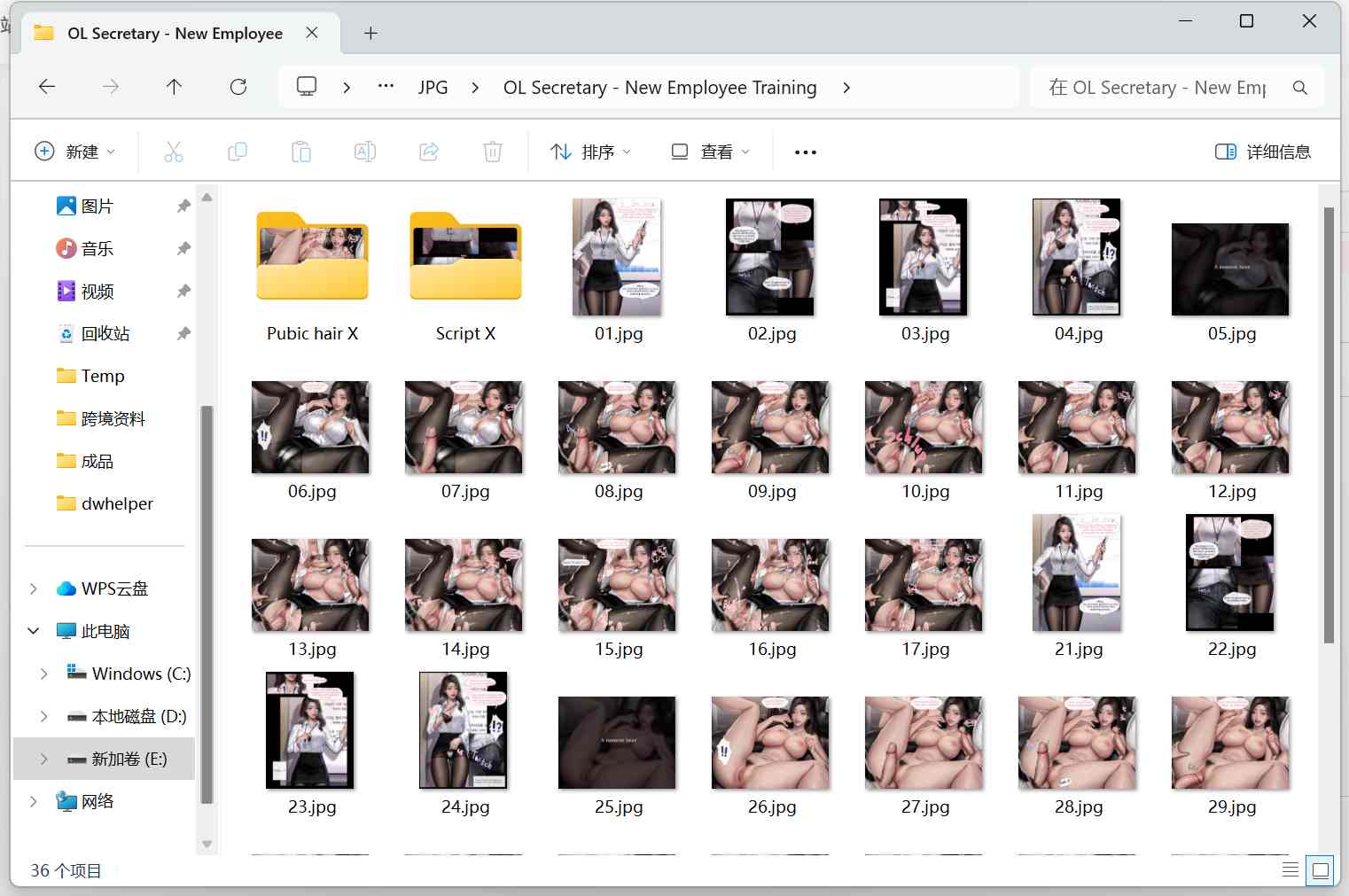This screenshot has height=896, width=1349.
Task: Select 此电脑 in the navigation pane
Action: point(105,632)
